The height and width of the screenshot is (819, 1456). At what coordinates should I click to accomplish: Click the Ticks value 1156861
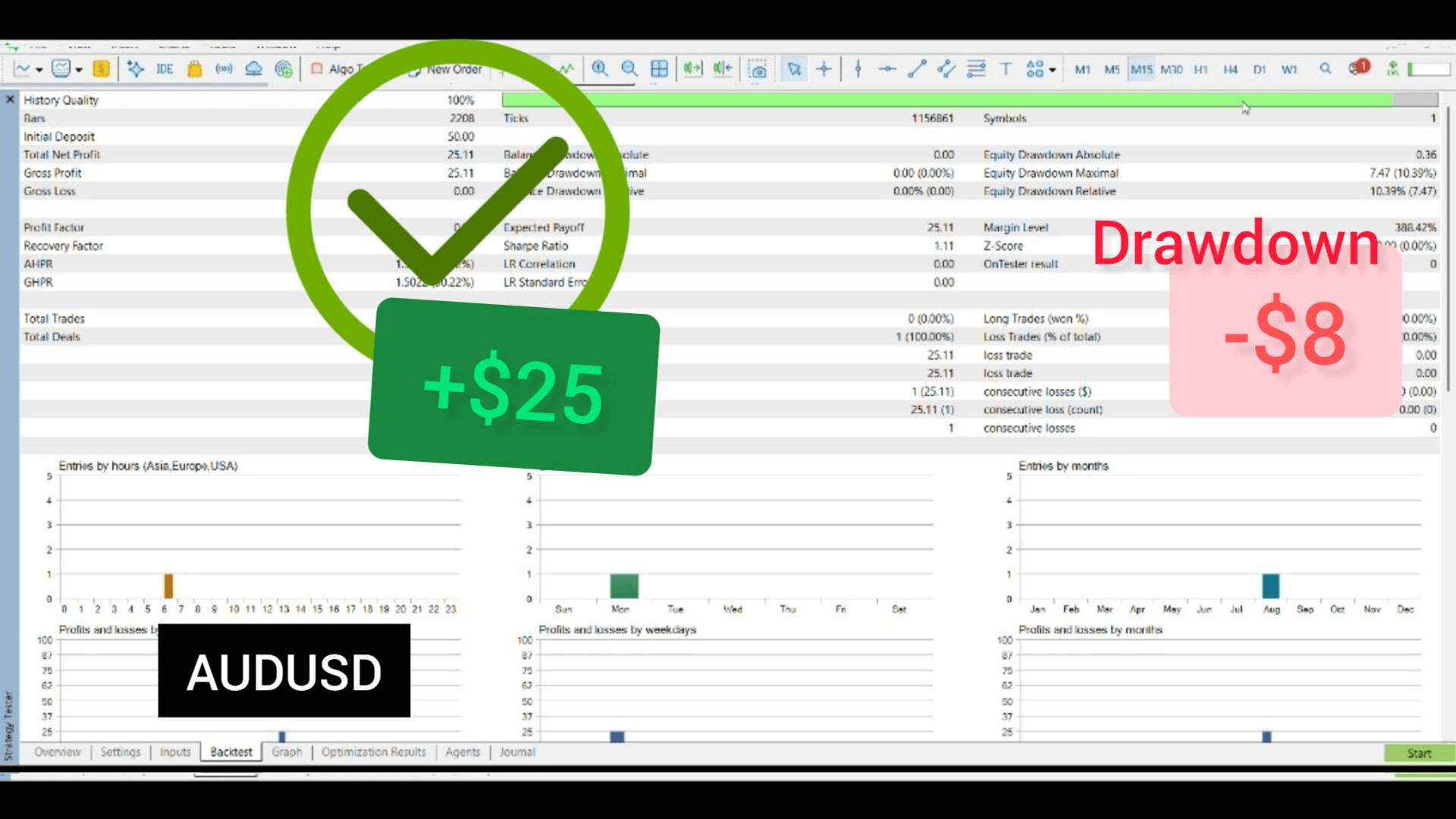point(932,118)
